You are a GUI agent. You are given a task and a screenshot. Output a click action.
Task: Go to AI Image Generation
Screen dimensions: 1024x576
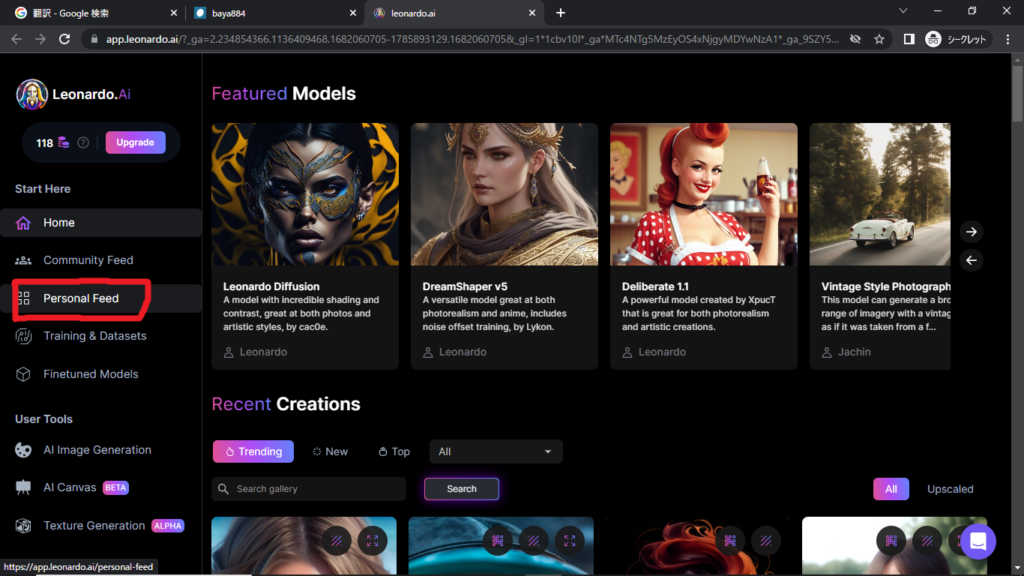pyautogui.click(x=97, y=450)
